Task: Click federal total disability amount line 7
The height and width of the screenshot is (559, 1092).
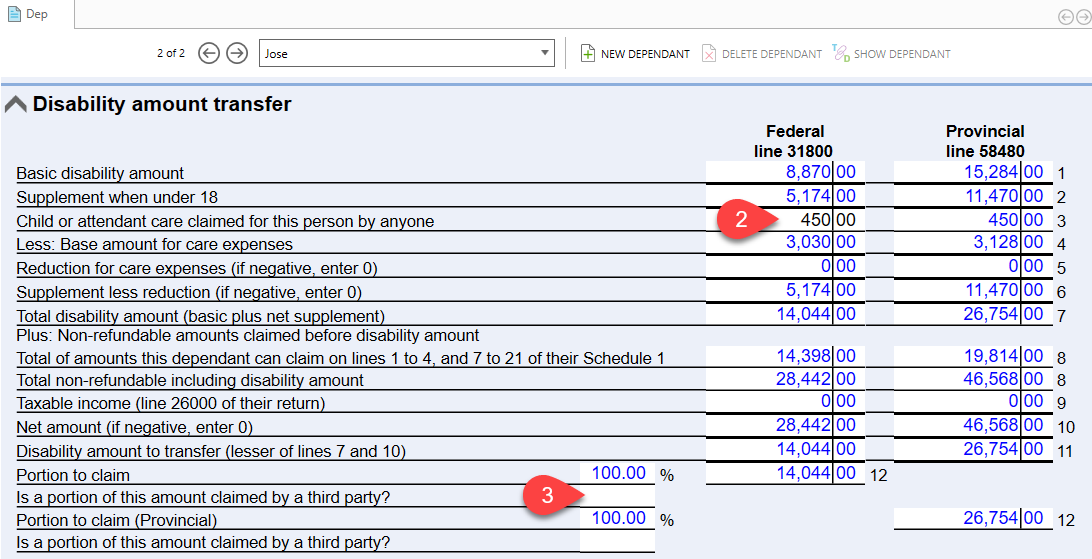Action: (785, 314)
